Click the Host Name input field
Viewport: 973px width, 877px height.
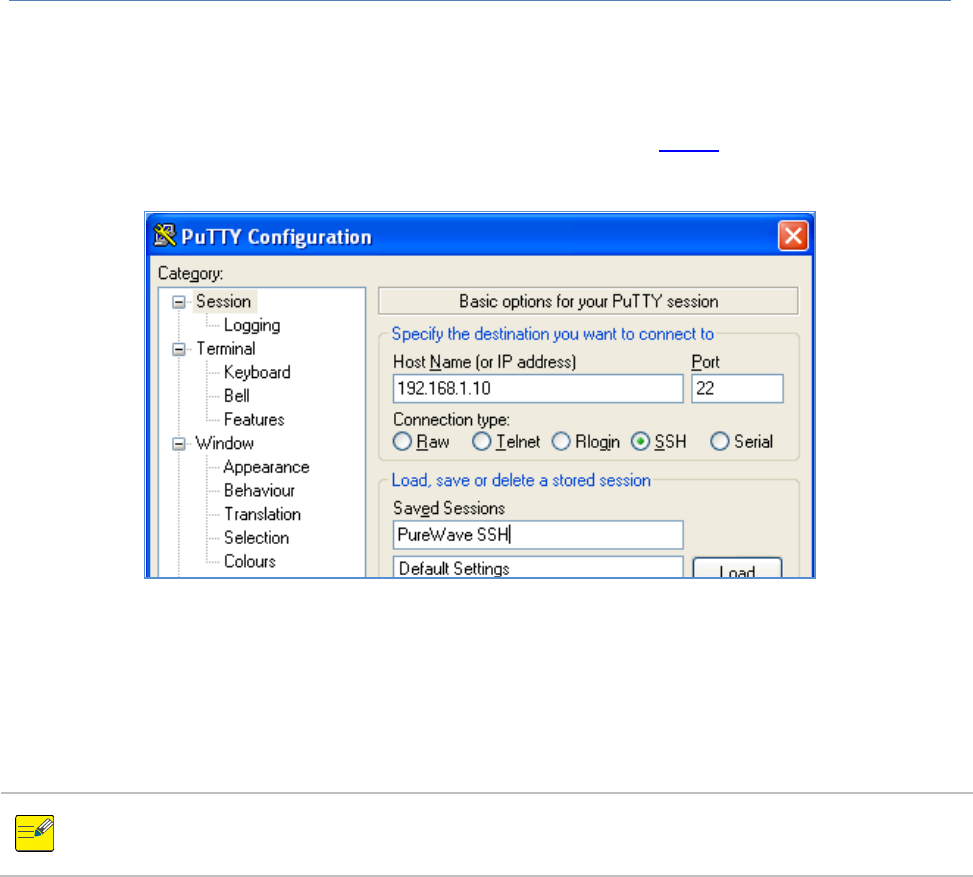tap(538, 389)
